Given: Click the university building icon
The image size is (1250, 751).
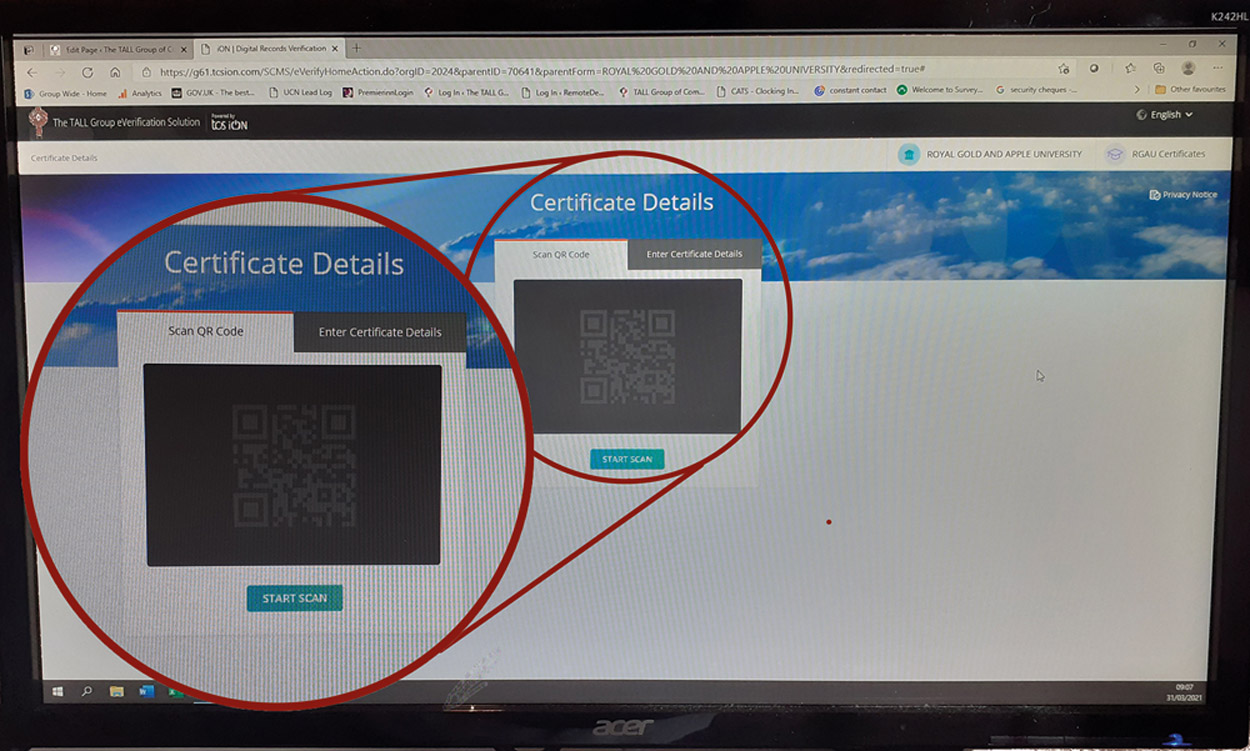Looking at the screenshot, I should tap(908, 155).
